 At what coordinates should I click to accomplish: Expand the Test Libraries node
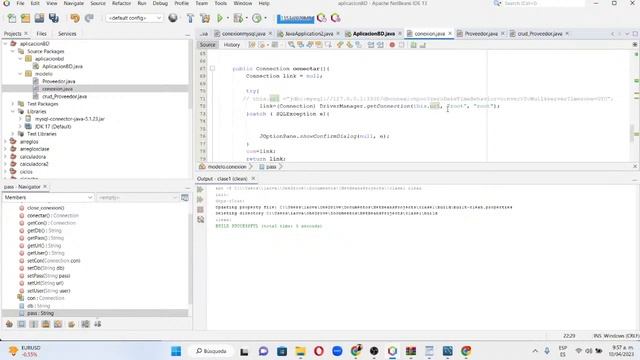[13, 134]
